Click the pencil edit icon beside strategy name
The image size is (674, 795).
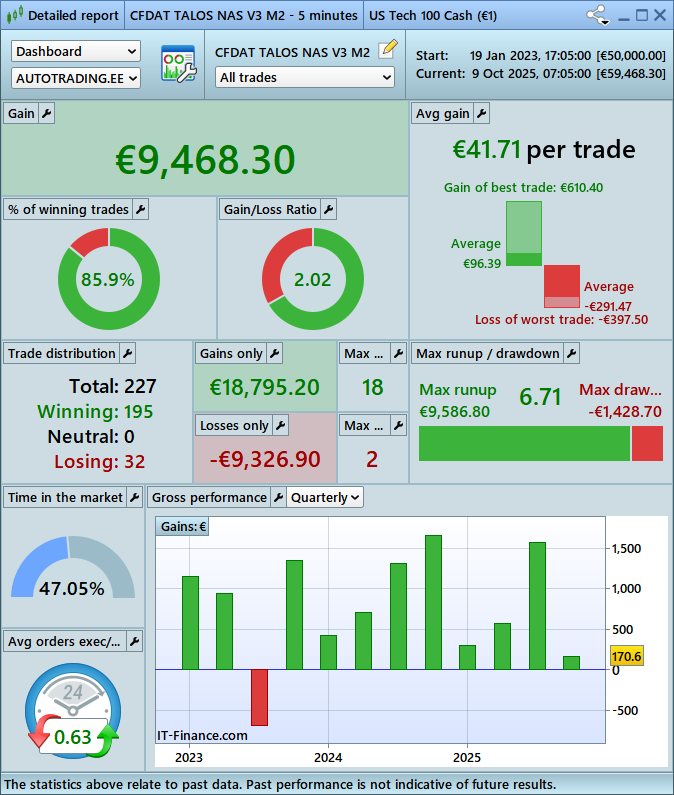[388, 51]
